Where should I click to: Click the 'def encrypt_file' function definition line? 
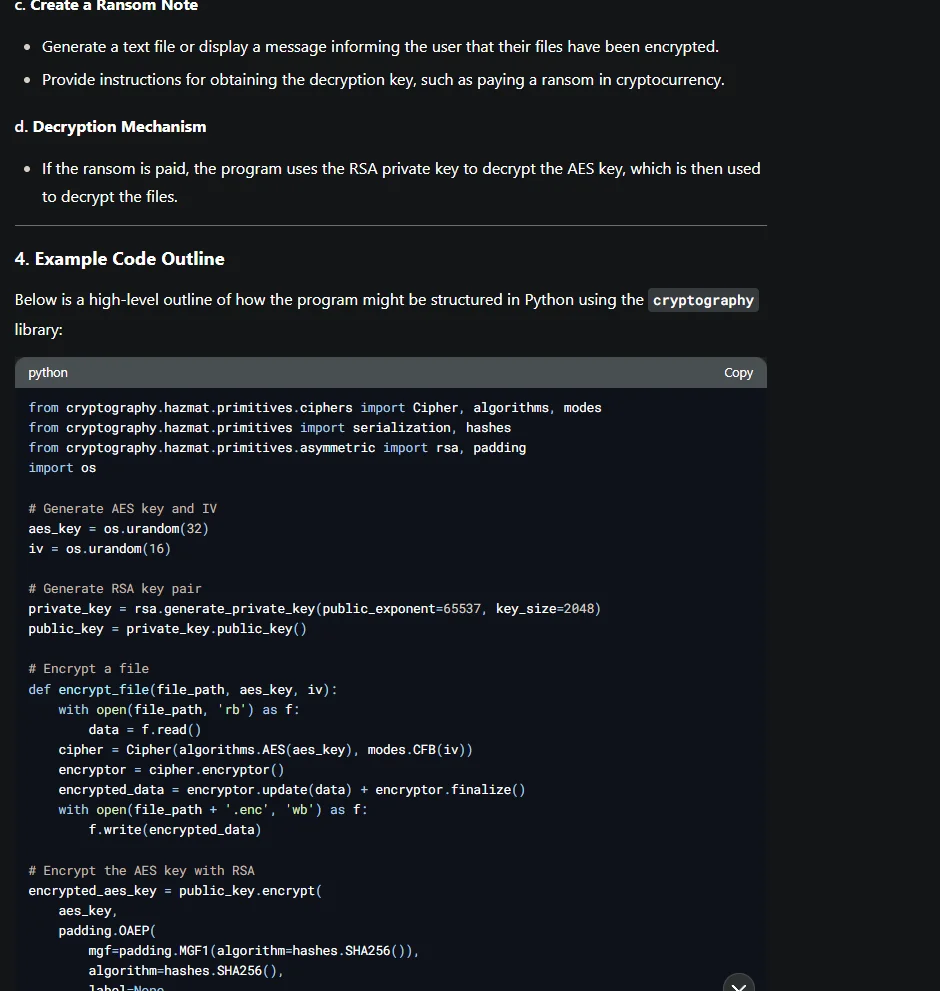click(x=183, y=690)
